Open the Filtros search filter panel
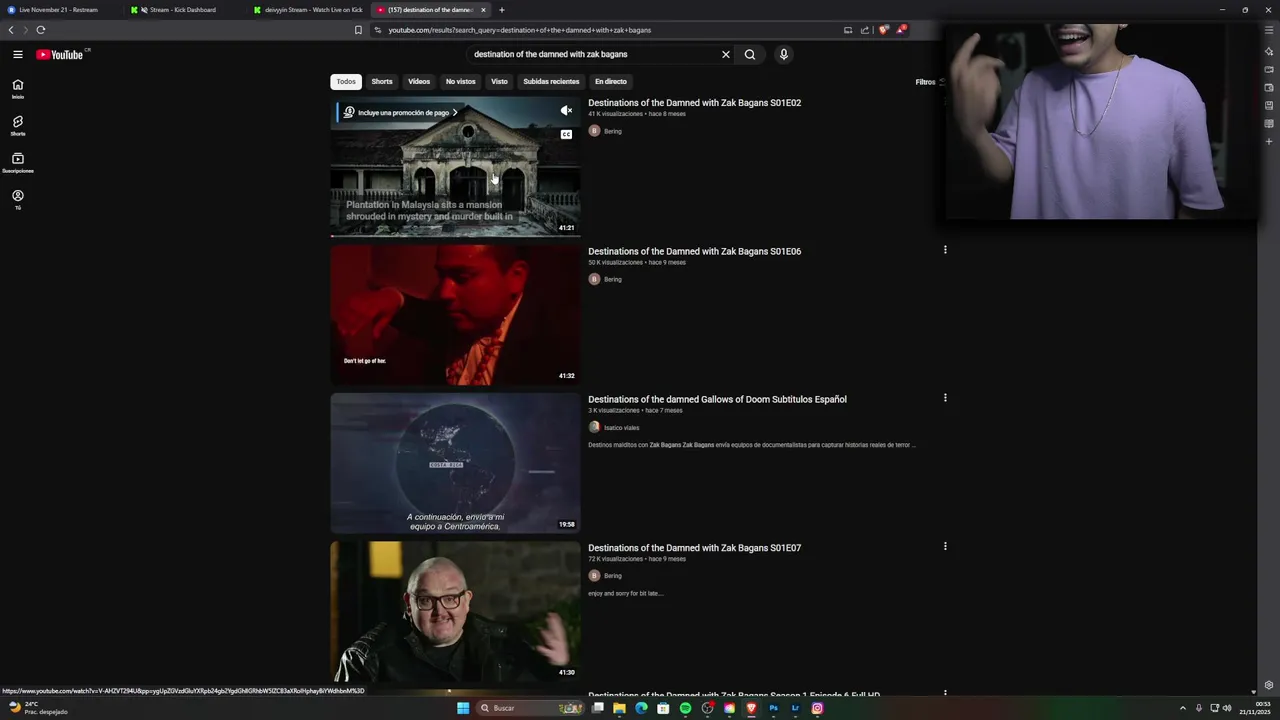Viewport: 1280px width, 720px height. [x=930, y=82]
